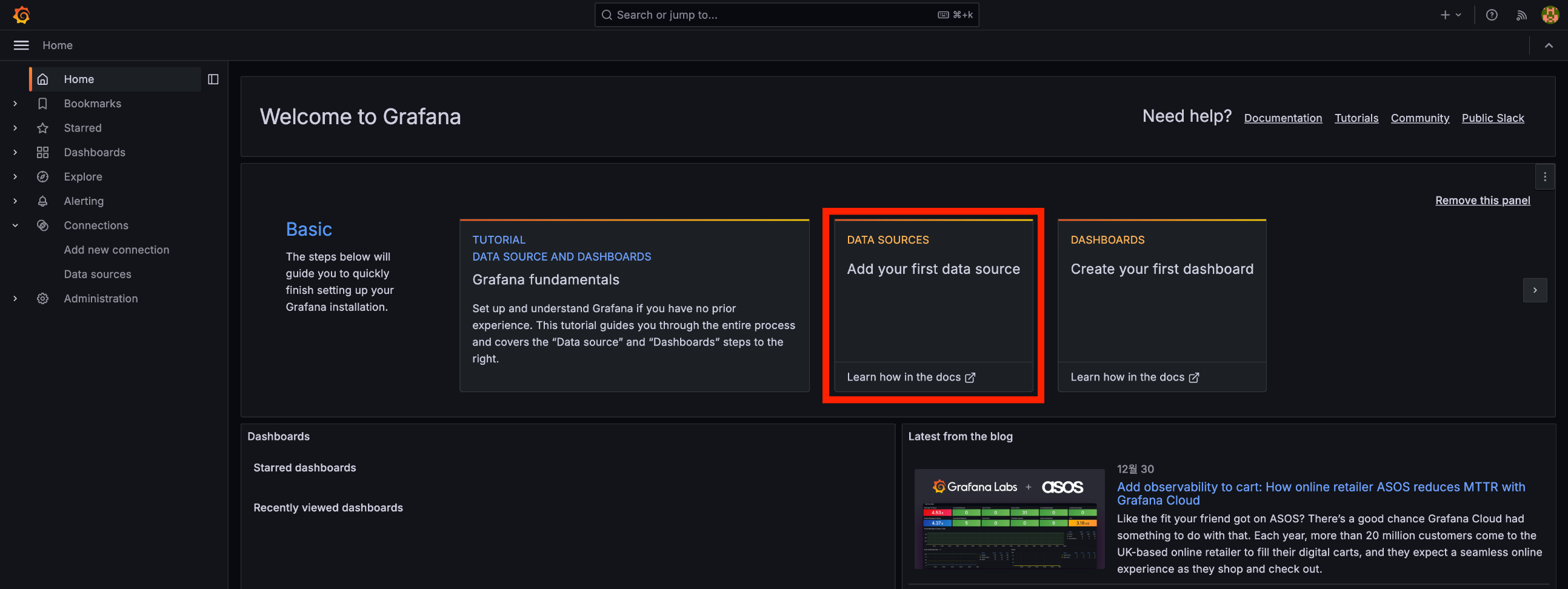Expand the Administration section chevron
1568x589 pixels.
[x=15, y=298]
